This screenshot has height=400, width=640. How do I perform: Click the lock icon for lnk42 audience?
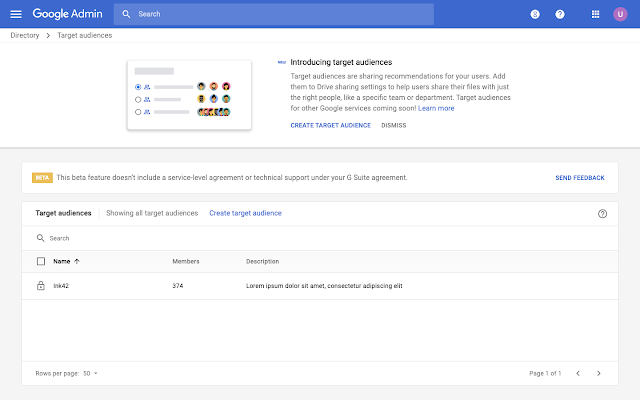click(x=41, y=285)
